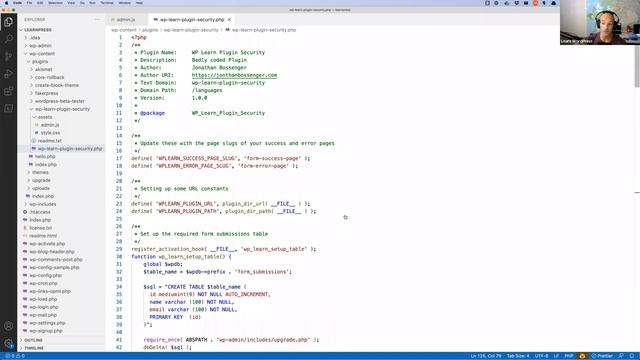This screenshot has width=640, height=360.
Task: Open the Run and Debug view
Action: (8, 74)
